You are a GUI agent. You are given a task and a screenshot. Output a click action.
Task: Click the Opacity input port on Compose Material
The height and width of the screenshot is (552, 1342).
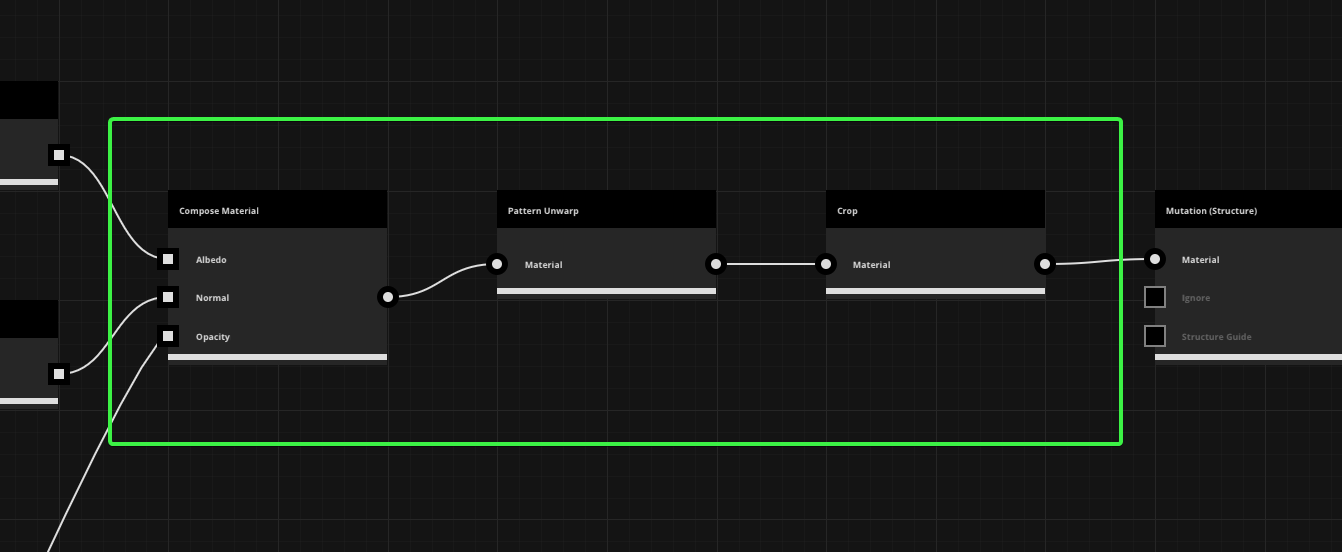click(x=168, y=336)
